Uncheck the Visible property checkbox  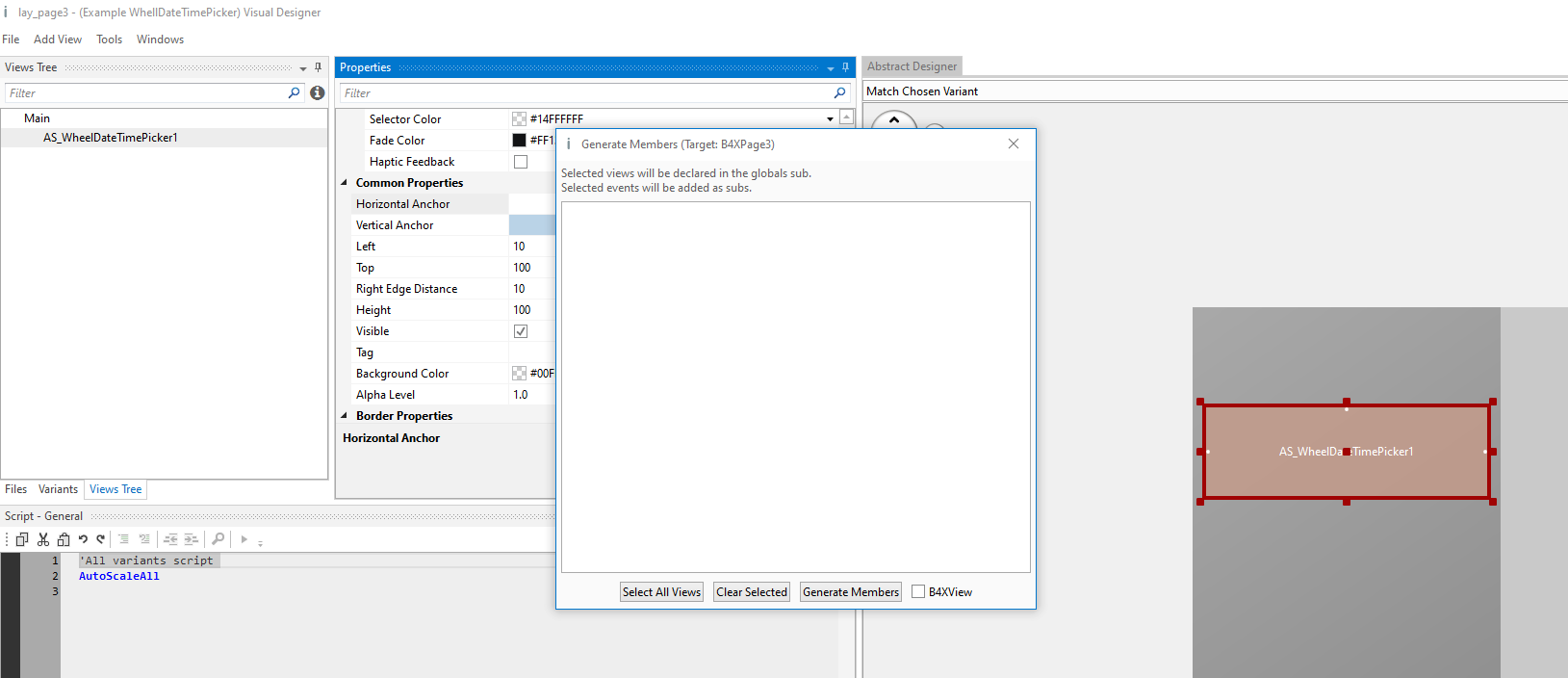(x=521, y=331)
